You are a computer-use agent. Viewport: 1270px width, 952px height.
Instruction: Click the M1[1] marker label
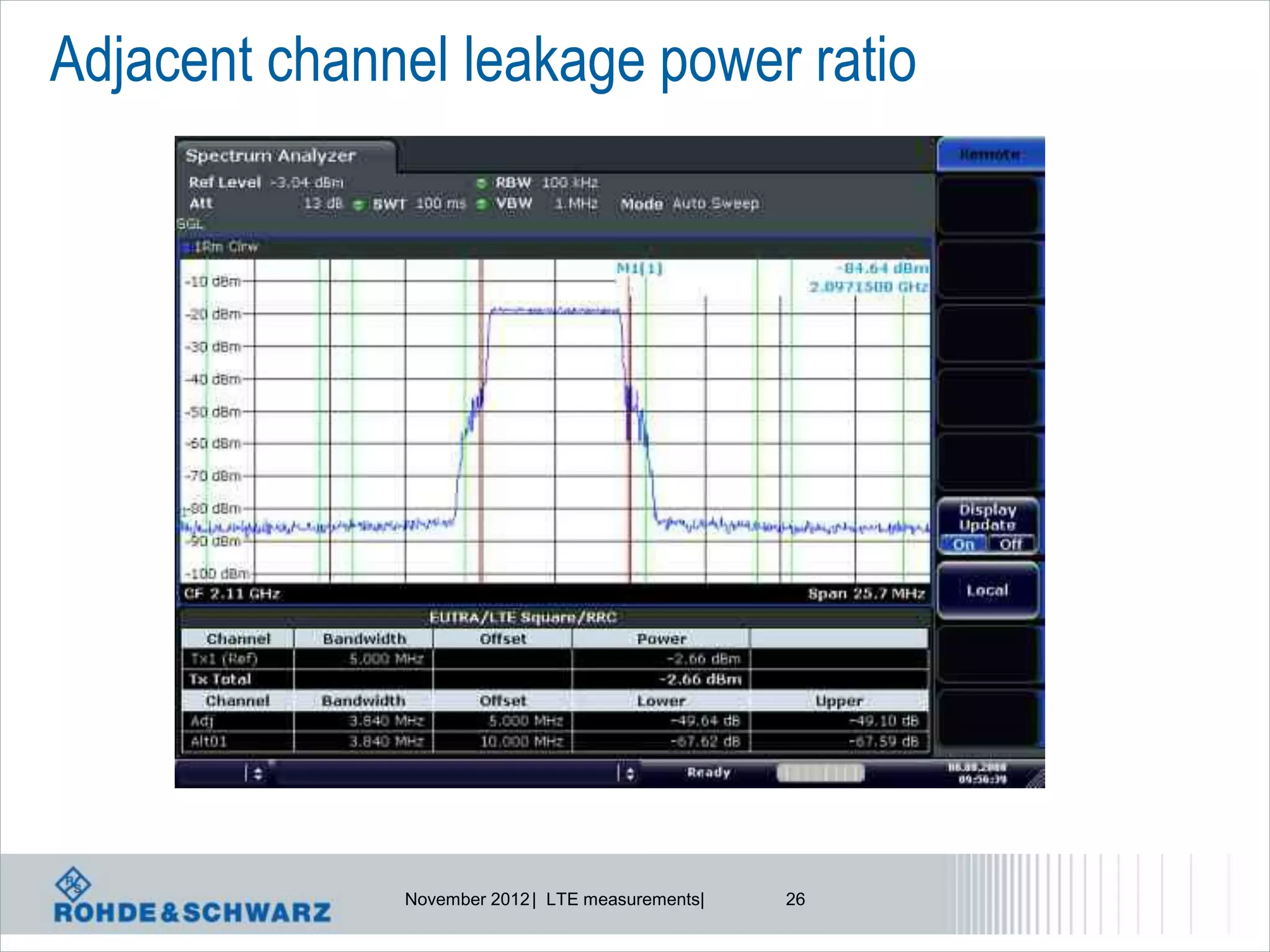(639, 268)
